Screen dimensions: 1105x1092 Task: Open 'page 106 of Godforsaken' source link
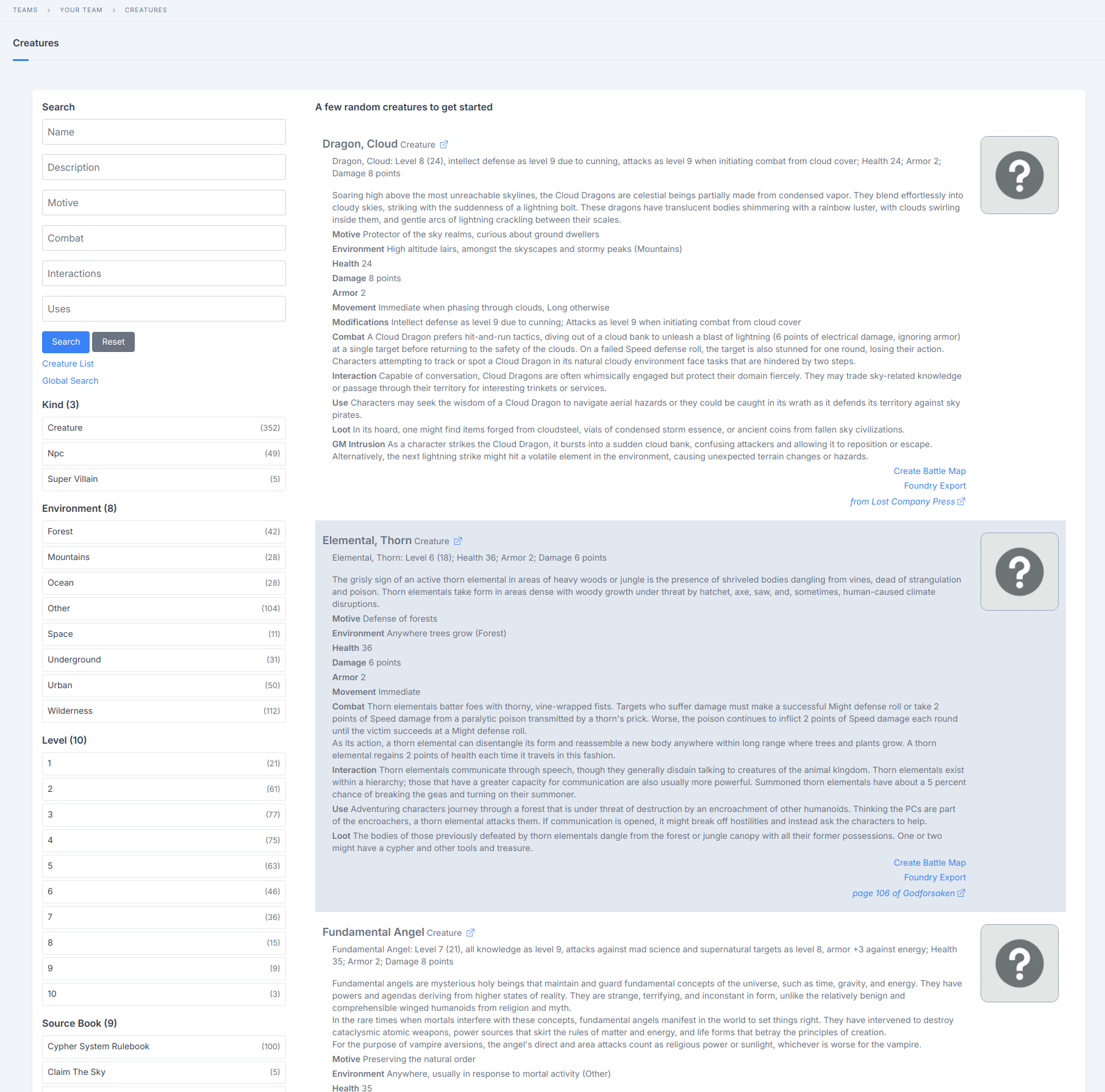[x=908, y=893]
